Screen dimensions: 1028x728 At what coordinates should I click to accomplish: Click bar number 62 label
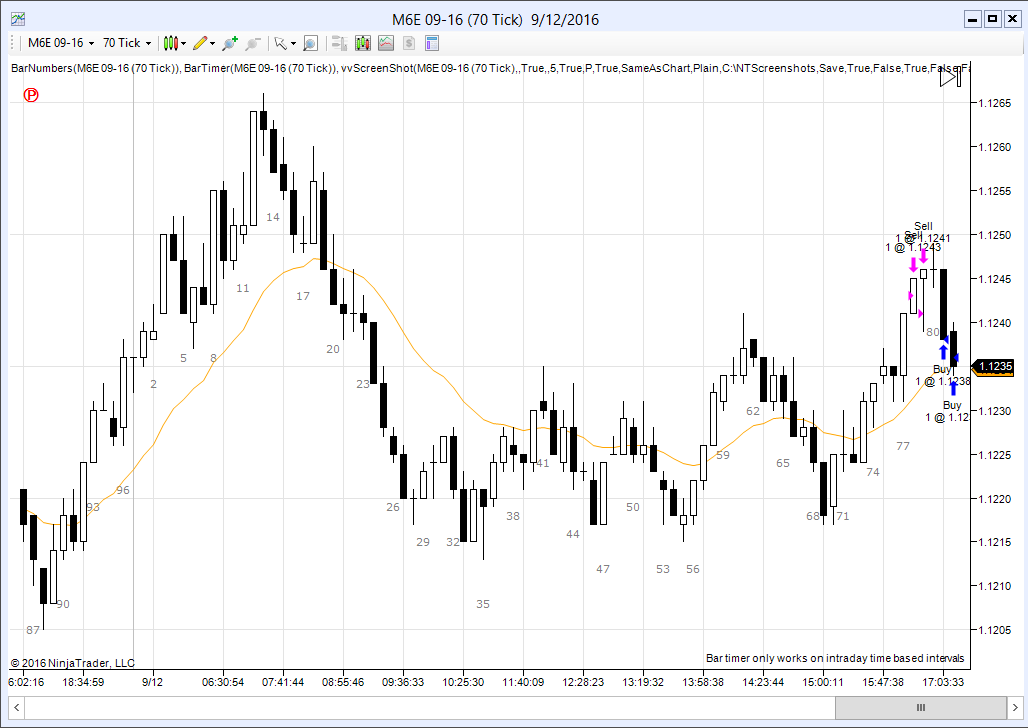753,411
